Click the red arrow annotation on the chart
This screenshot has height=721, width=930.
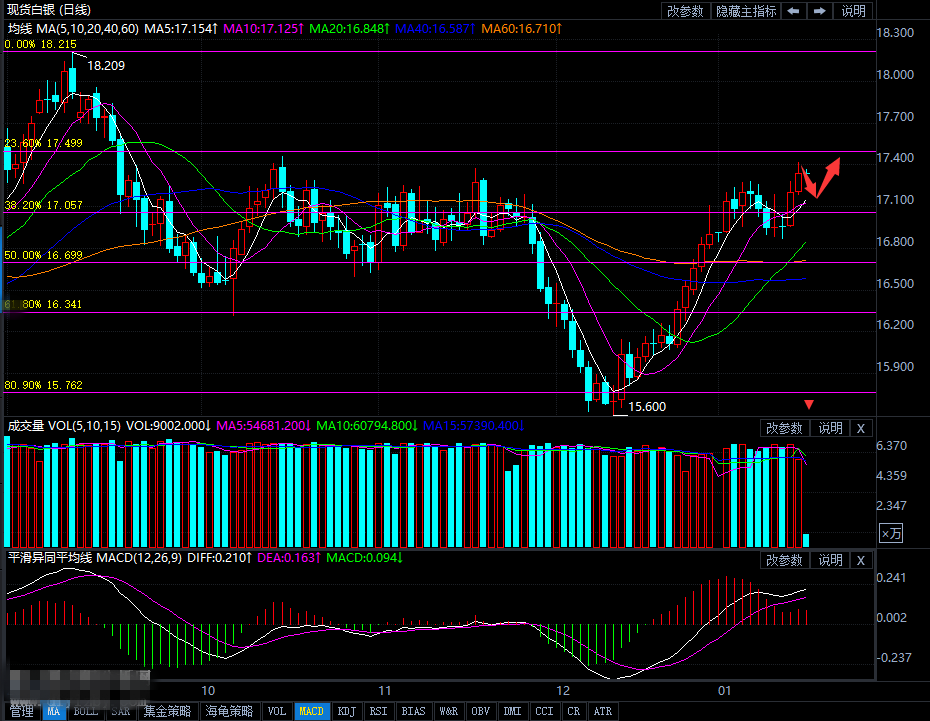(823, 177)
